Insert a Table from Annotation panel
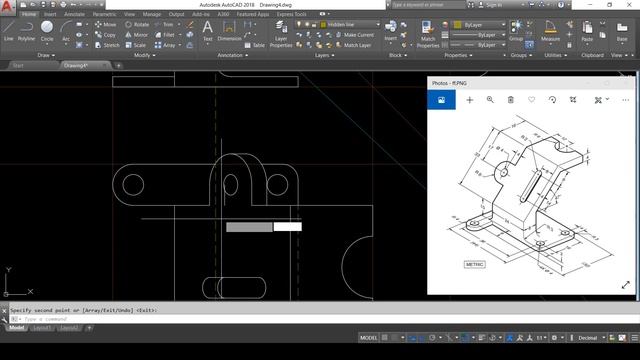Viewport: 640px width, 360px height. (254, 45)
